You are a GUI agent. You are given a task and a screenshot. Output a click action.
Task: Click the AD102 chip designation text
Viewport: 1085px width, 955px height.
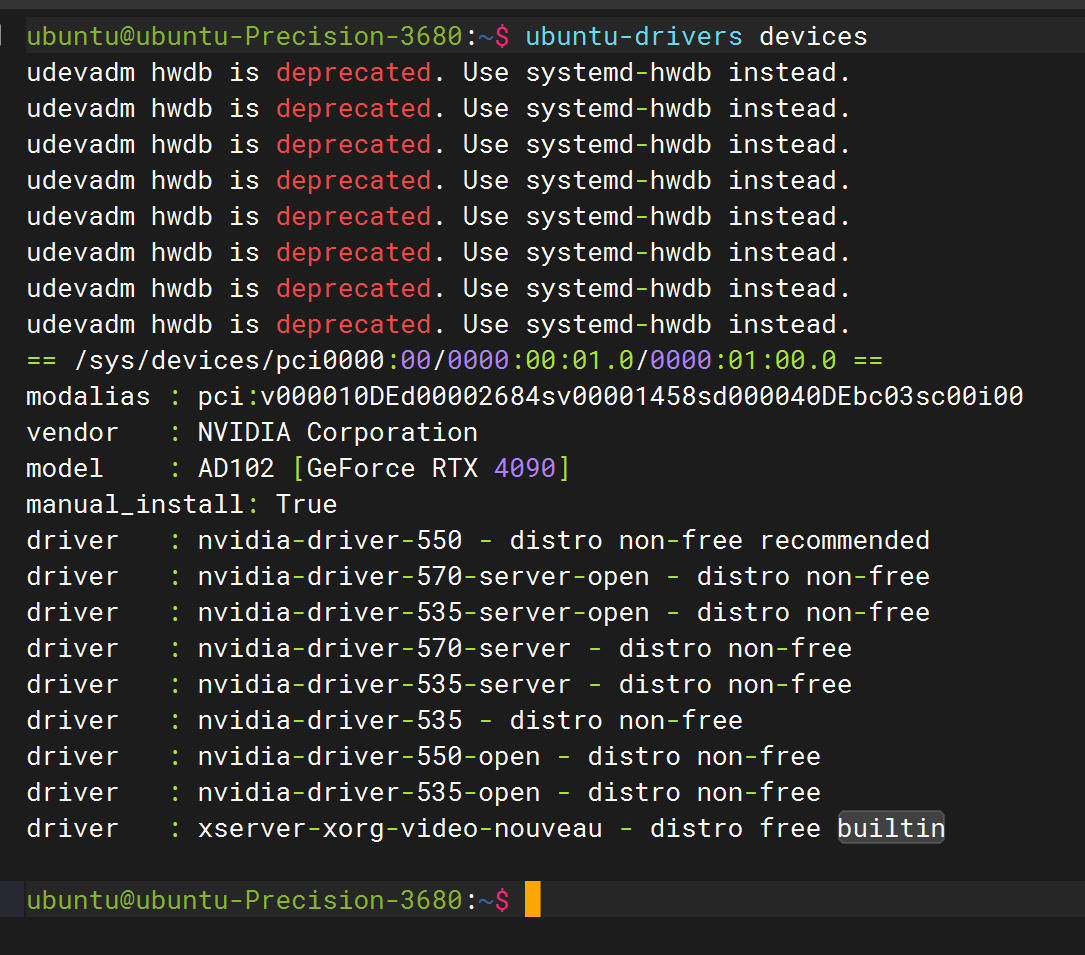pyautogui.click(x=230, y=467)
